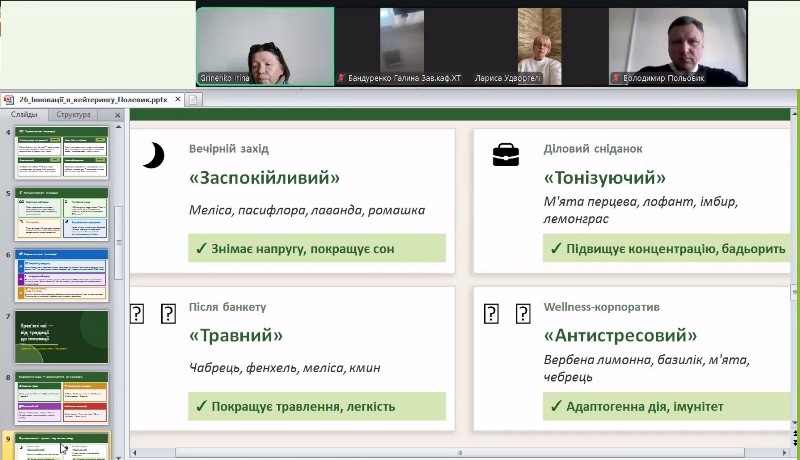Click the muted mic icon for Володимир Польовик

tap(616, 78)
